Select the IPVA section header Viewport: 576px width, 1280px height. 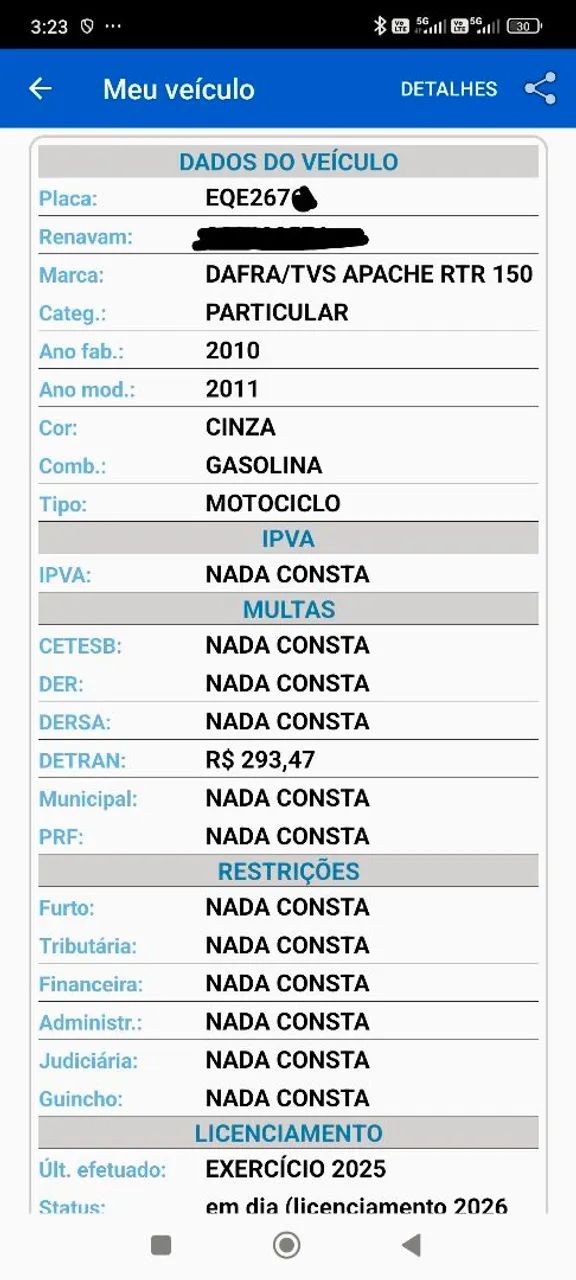[x=288, y=537]
